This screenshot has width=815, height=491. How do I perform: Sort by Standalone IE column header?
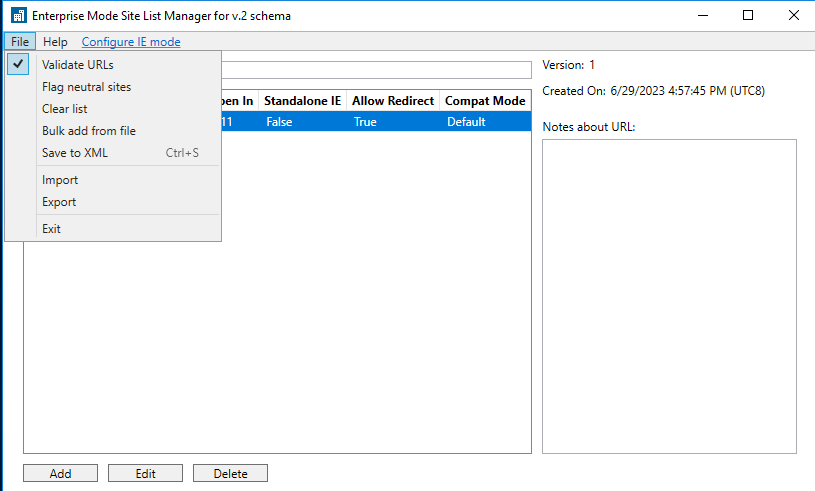click(303, 101)
